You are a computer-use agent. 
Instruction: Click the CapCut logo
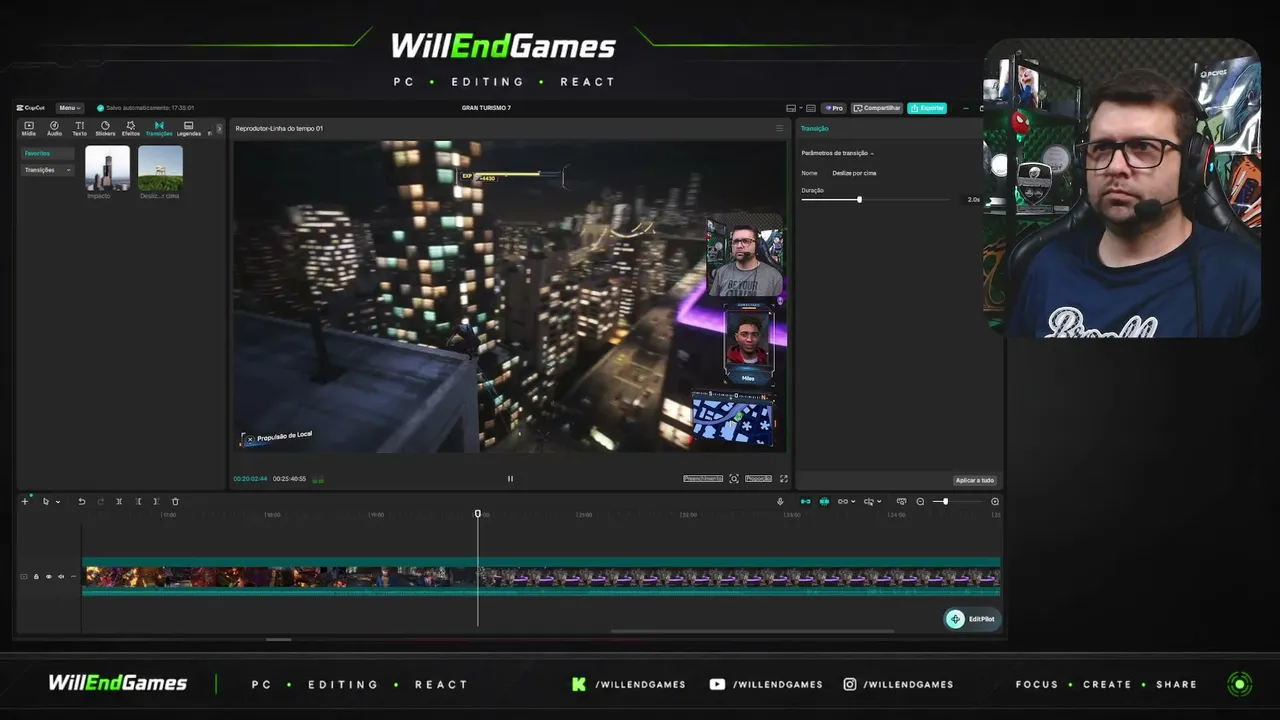pyautogui.click(x=32, y=108)
